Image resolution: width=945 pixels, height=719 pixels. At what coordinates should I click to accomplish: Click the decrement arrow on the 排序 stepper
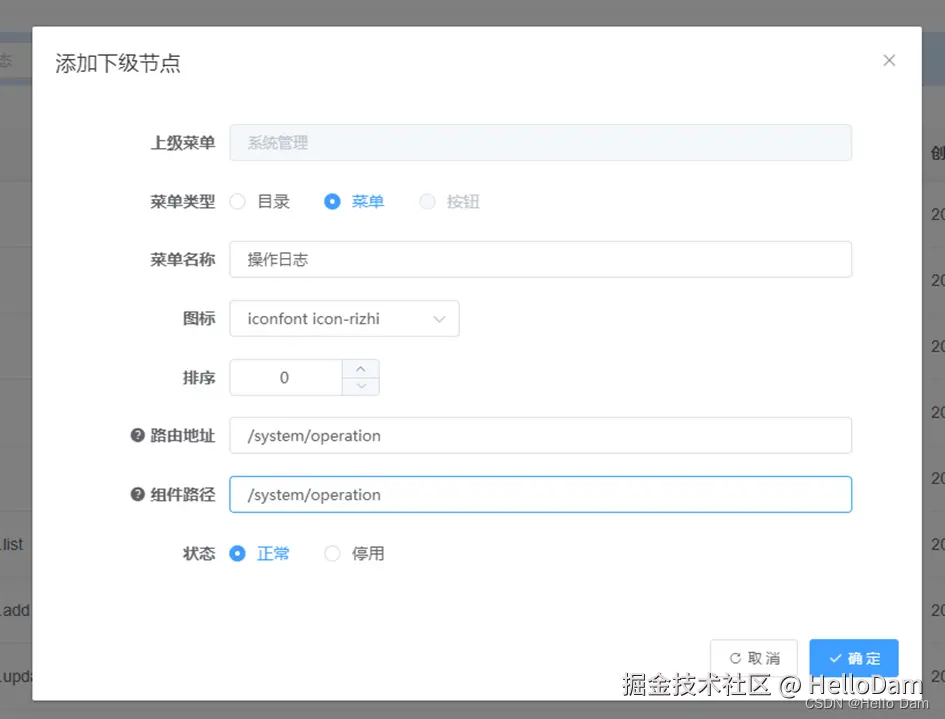pyautogui.click(x=361, y=384)
